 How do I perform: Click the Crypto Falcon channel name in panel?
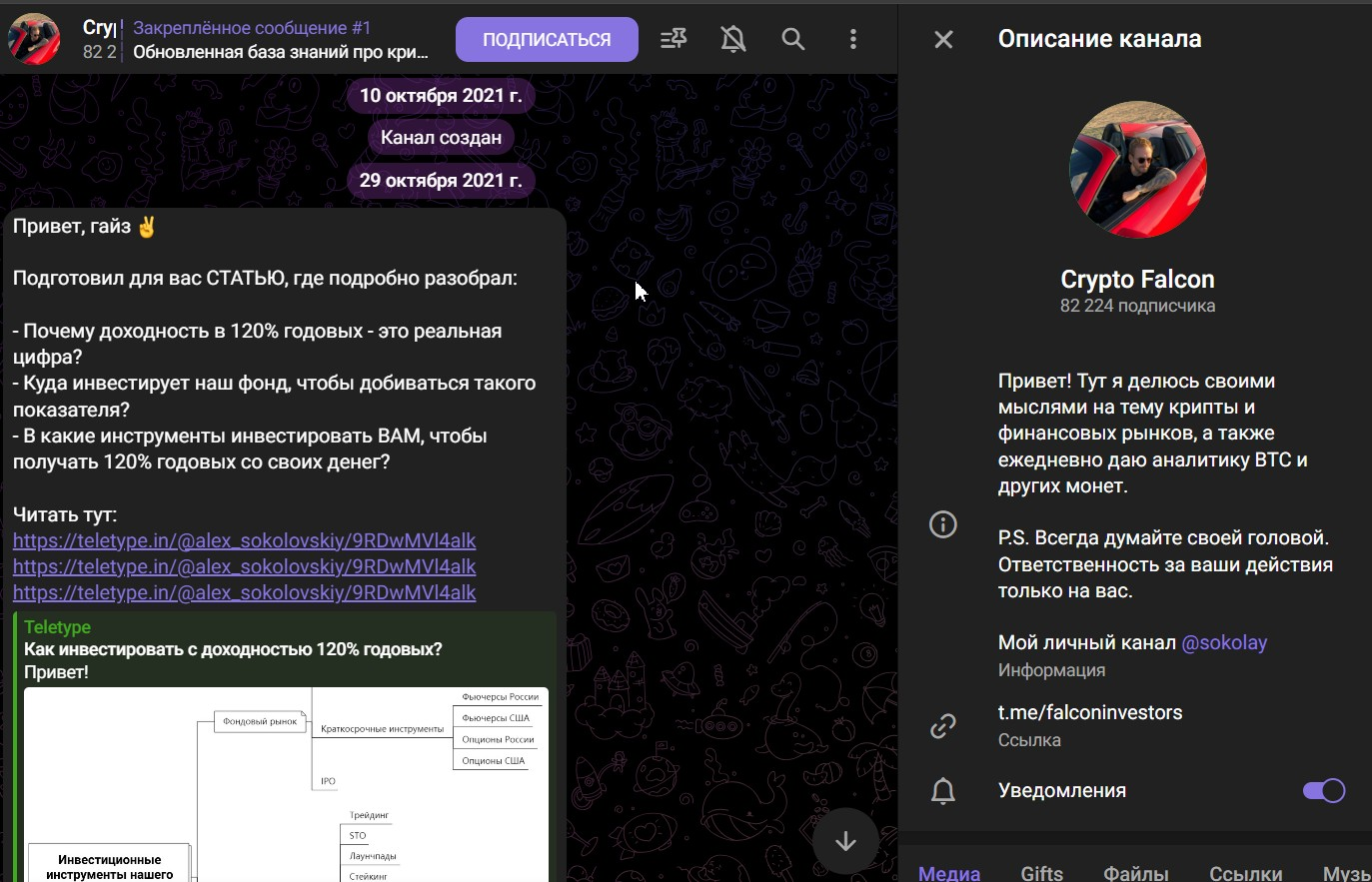coord(1137,280)
